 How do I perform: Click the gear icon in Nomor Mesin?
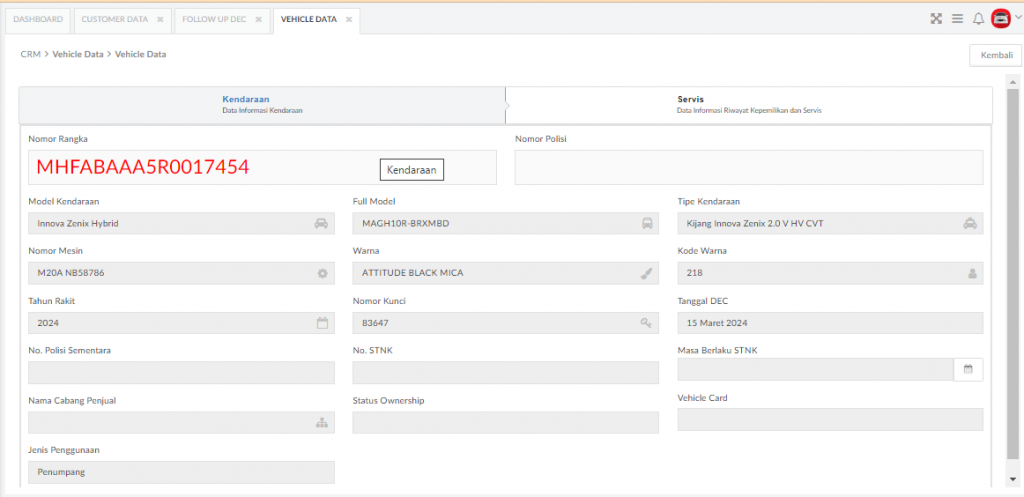[322, 274]
